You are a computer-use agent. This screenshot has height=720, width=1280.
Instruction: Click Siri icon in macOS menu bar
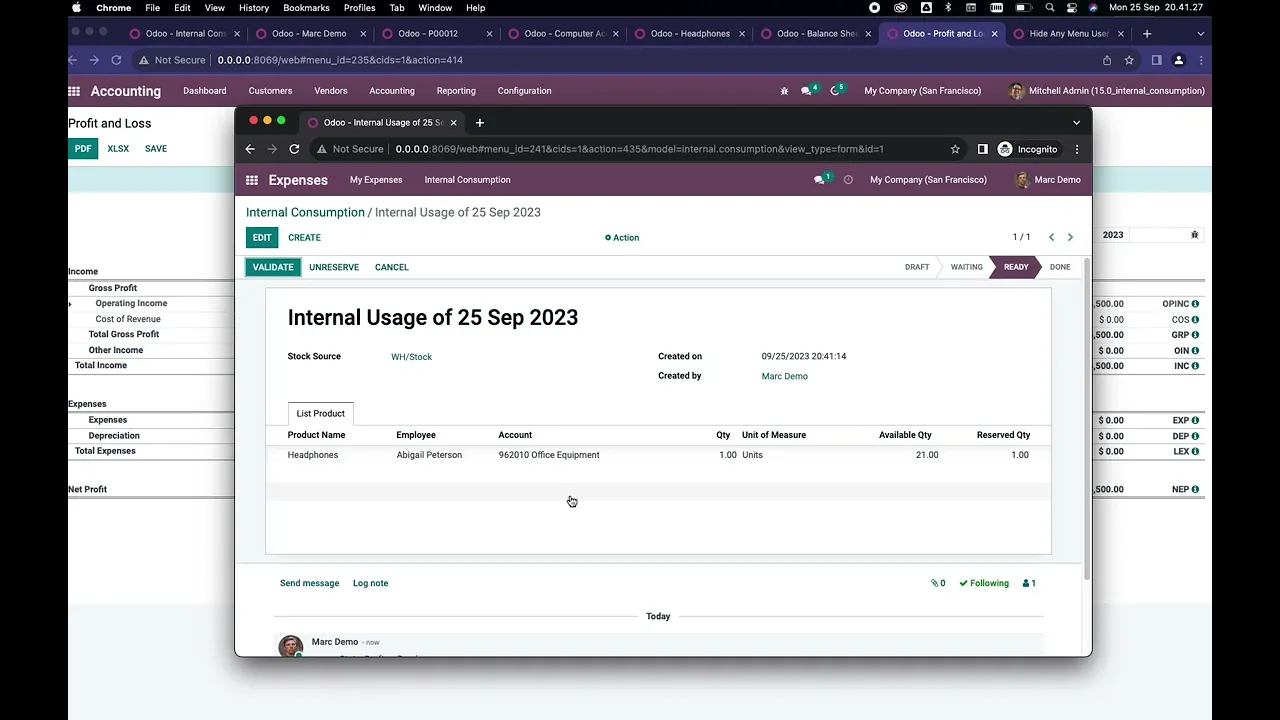pos(1093,8)
